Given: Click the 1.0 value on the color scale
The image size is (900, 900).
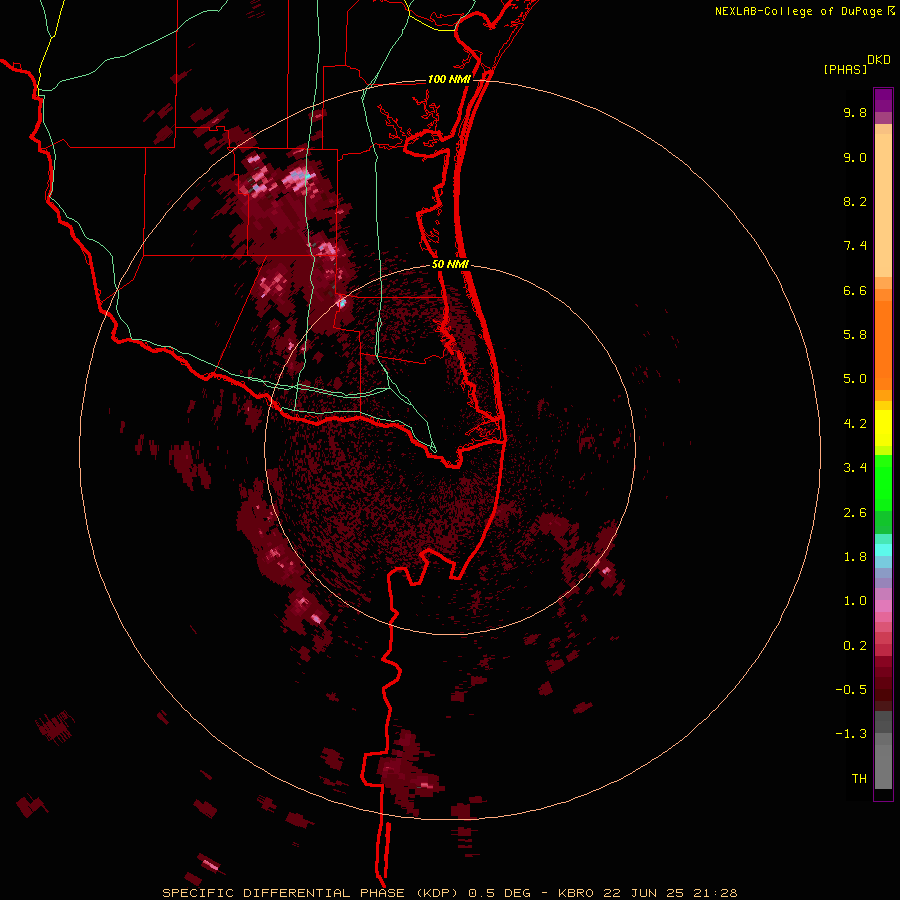Looking at the screenshot, I should point(855,601).
